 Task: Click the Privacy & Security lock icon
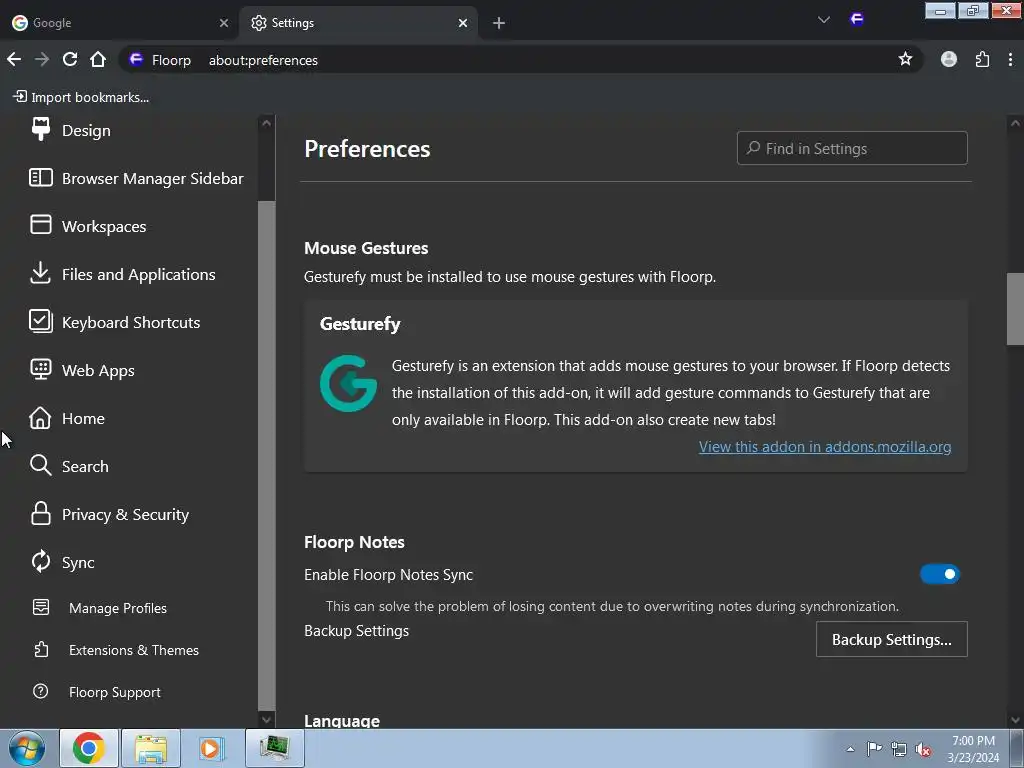click(40, 514)
